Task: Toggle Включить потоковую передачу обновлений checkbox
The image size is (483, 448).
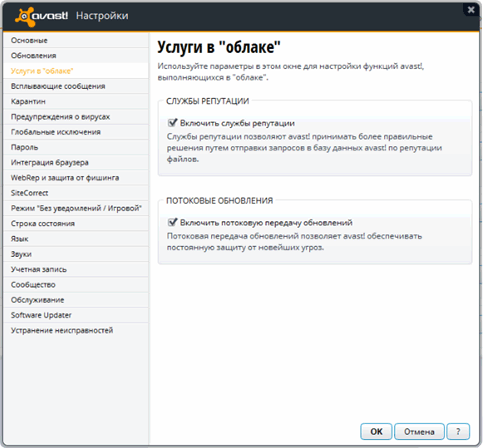Action: 172,222
